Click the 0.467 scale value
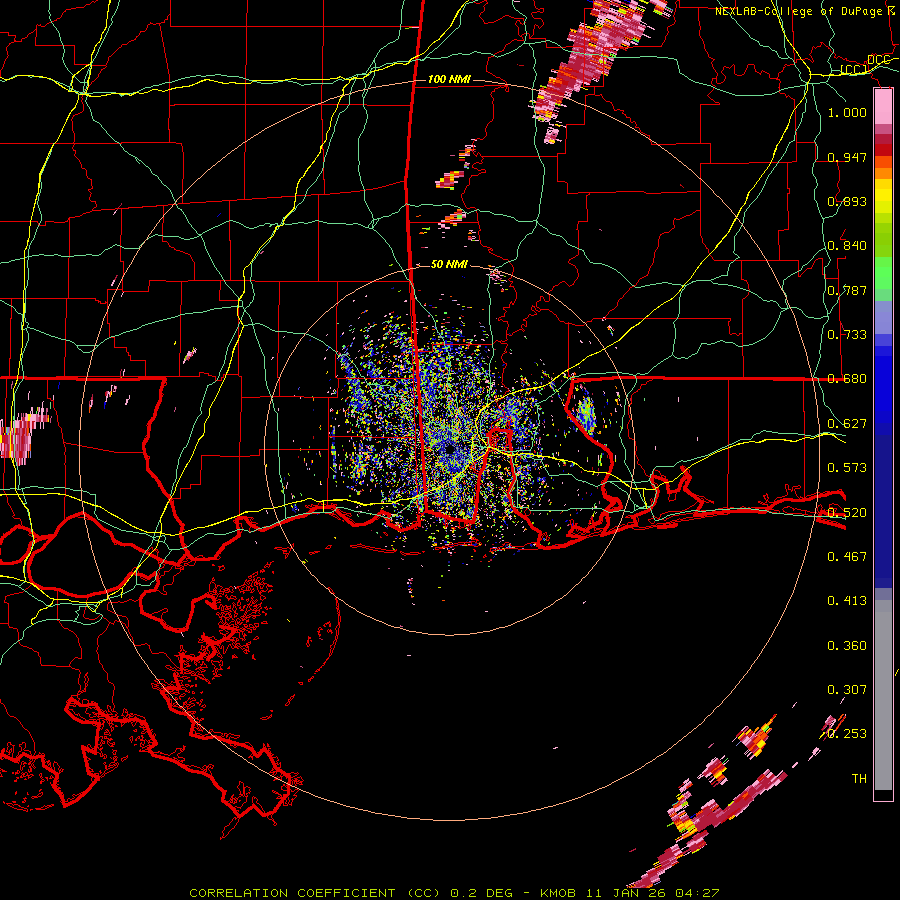 click(x=847, y=557)
